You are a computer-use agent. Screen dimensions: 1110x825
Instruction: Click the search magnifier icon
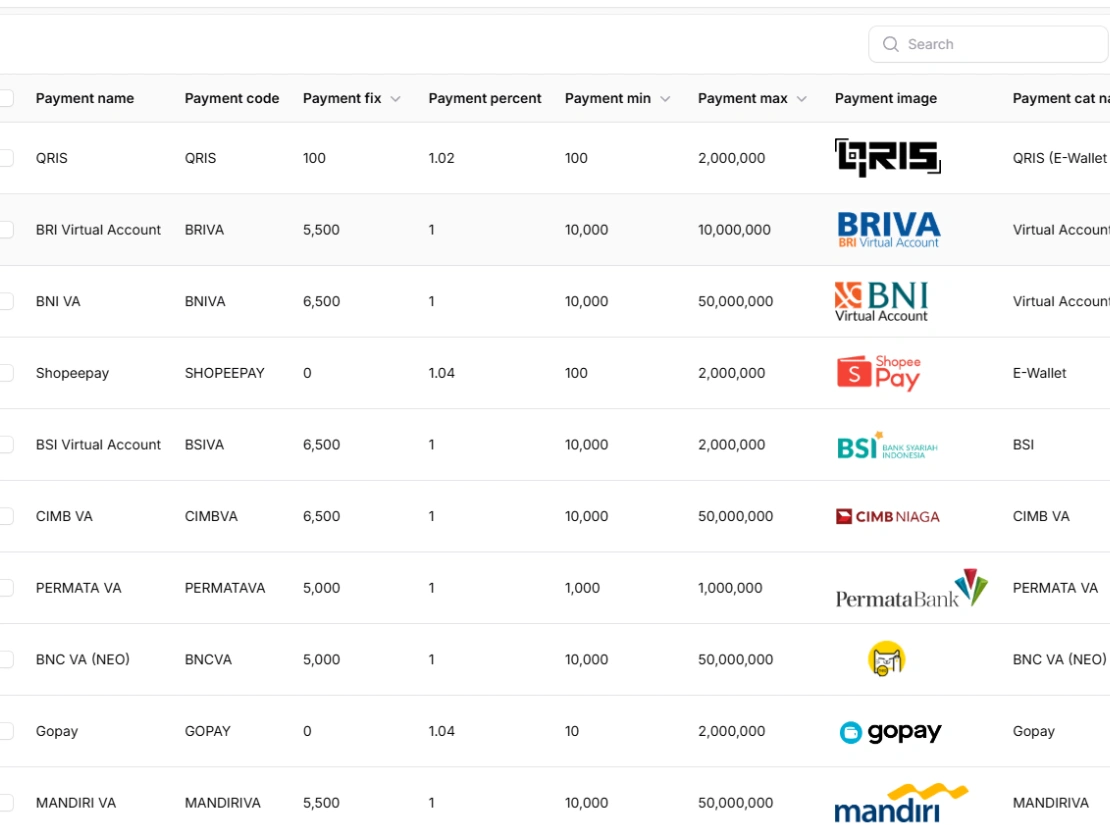click(890, 44)
